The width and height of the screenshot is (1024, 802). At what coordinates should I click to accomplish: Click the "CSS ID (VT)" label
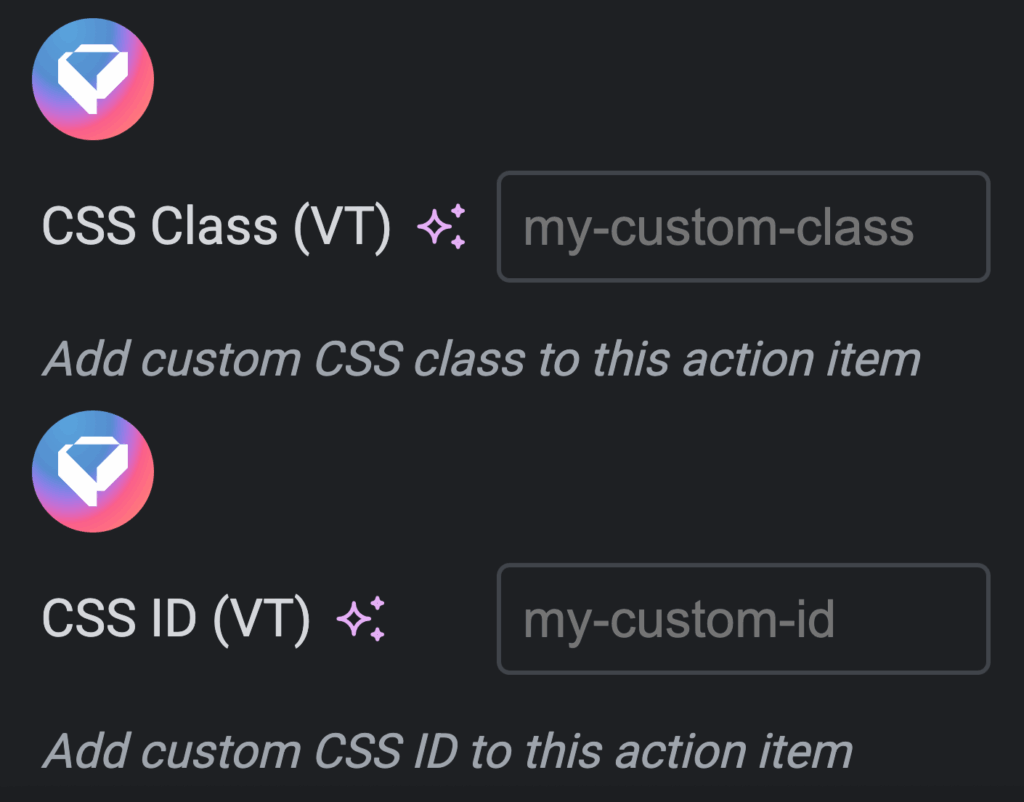[176, 620]
